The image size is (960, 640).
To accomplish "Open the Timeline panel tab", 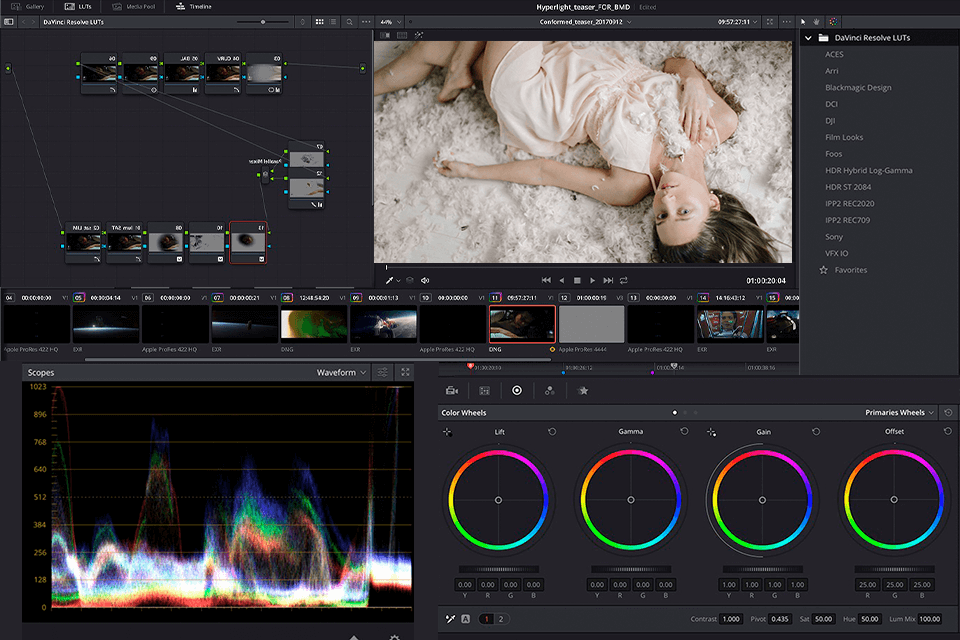I will coord(193,7).
